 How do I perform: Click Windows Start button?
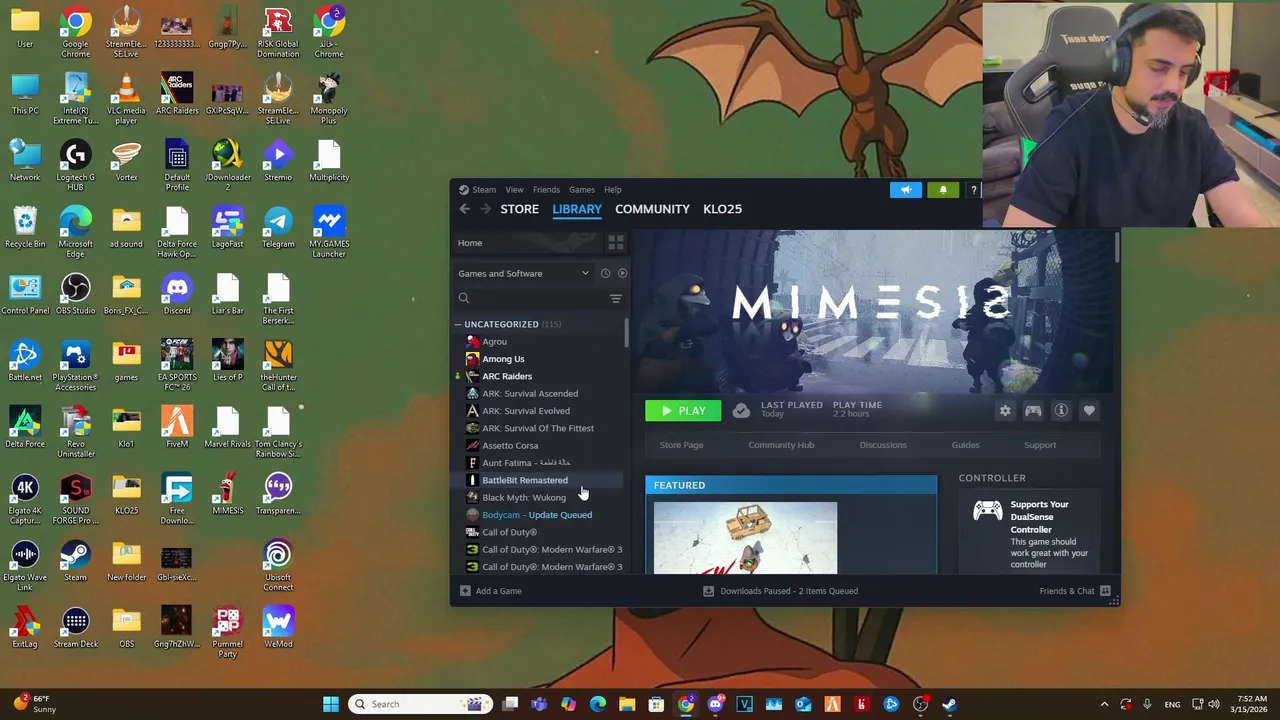point(331,704)
